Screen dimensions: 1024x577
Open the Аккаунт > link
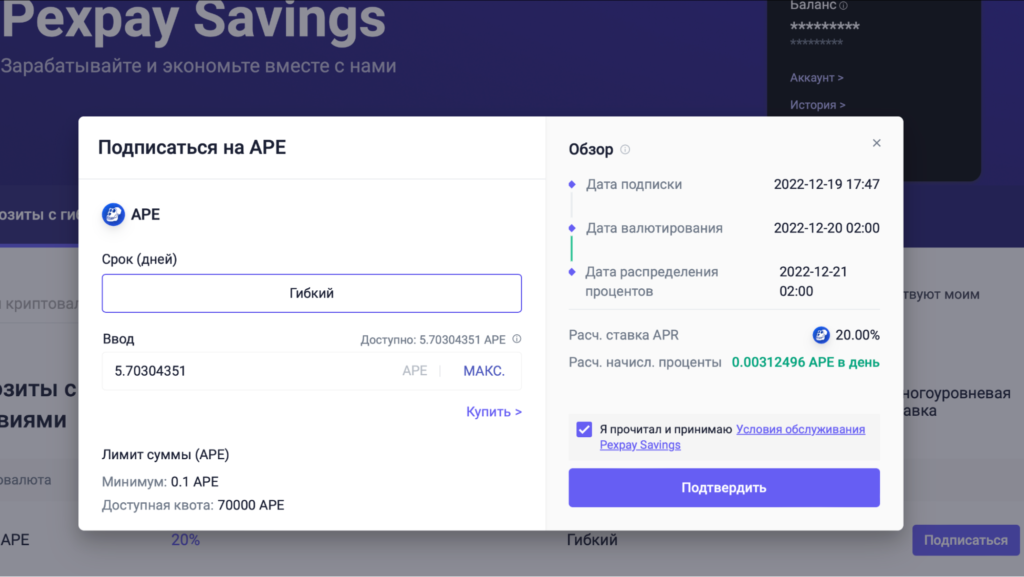click(816, 78)
